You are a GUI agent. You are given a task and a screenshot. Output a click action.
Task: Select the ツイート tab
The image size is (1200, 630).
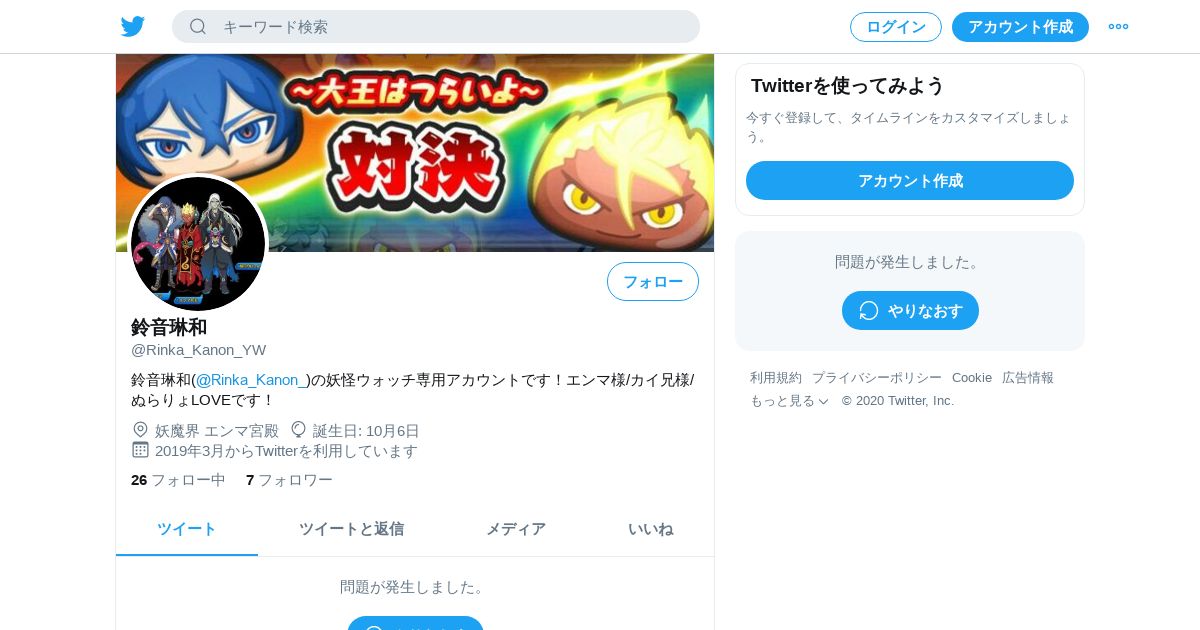187,529
